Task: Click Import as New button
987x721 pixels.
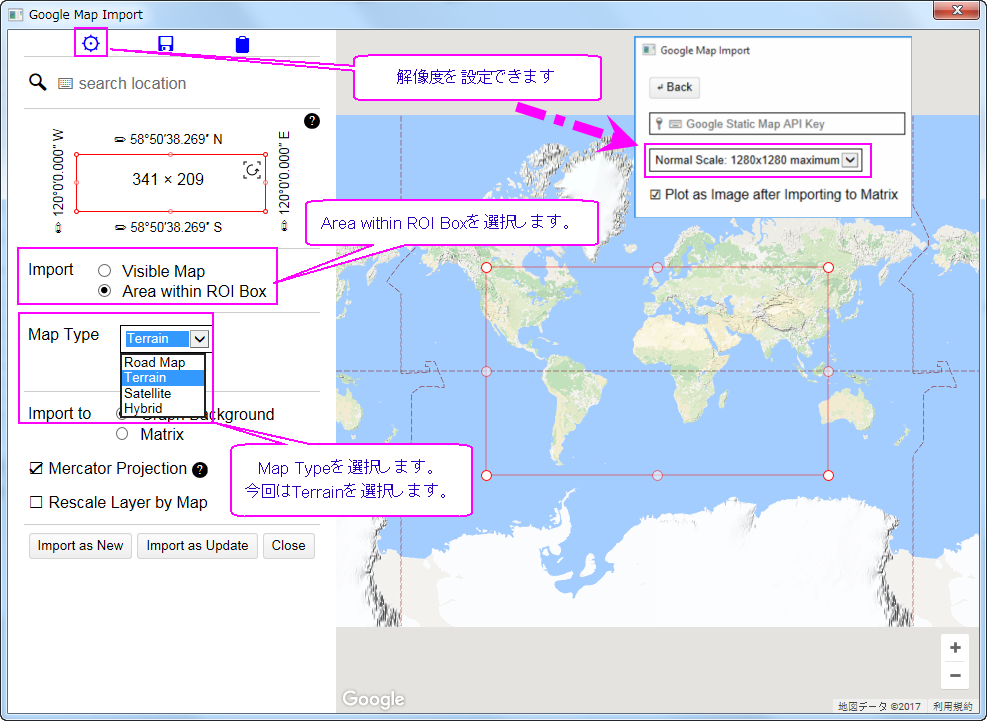Action: (80, 545)
